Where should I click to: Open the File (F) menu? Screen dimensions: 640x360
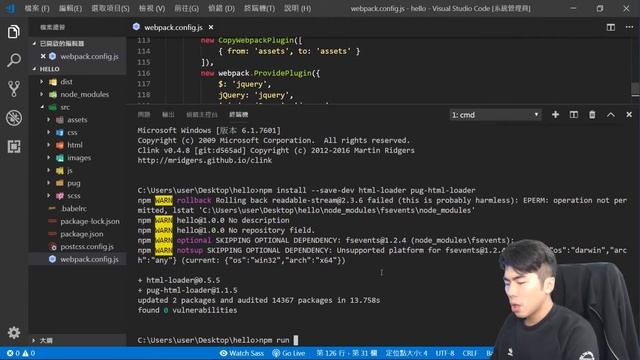point(37,8)
